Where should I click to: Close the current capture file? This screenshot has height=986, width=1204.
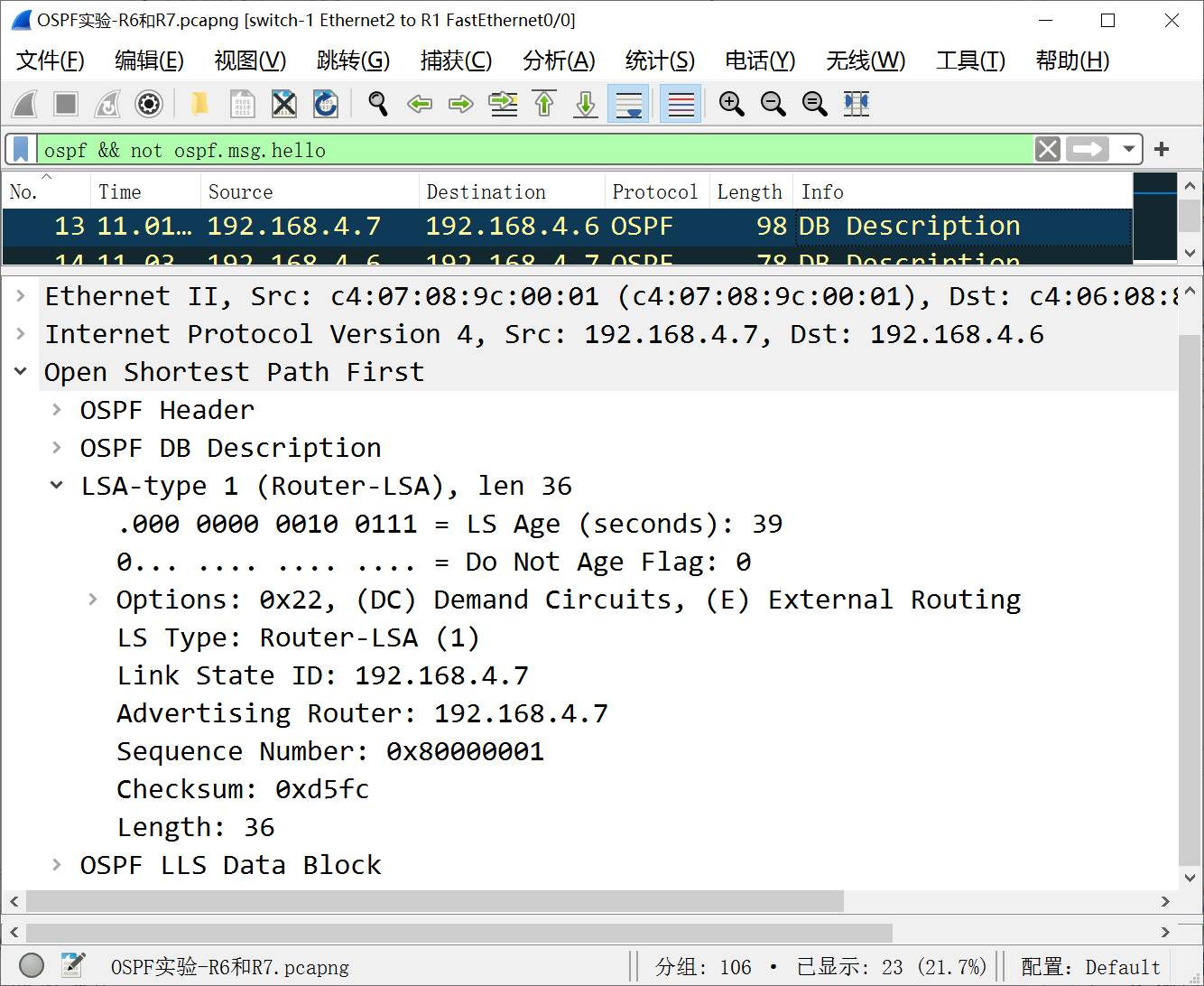pyautogui.click(x=284, y=104)
